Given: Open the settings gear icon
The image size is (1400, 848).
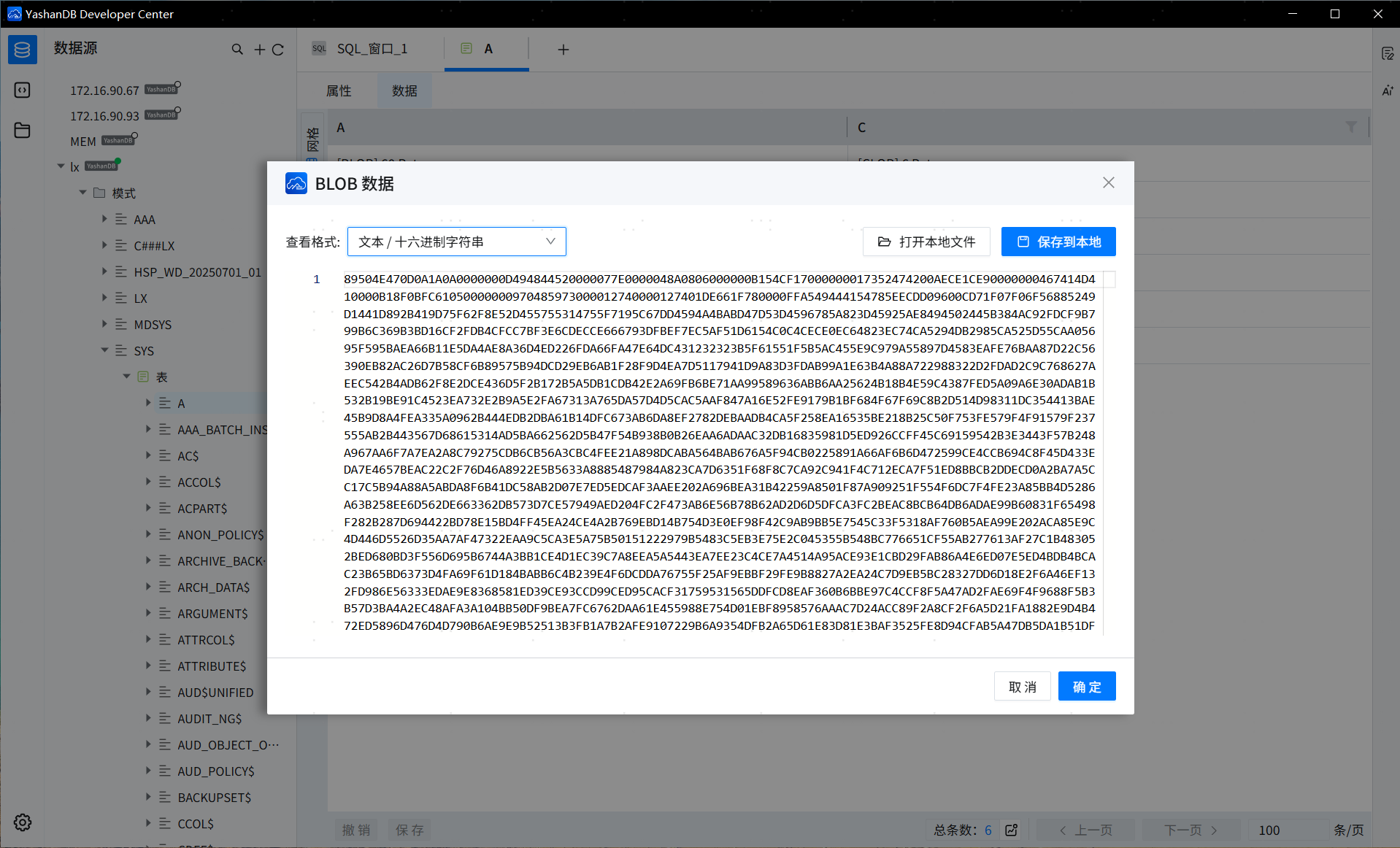Looking at the screenshot, I should coord(22,822).
